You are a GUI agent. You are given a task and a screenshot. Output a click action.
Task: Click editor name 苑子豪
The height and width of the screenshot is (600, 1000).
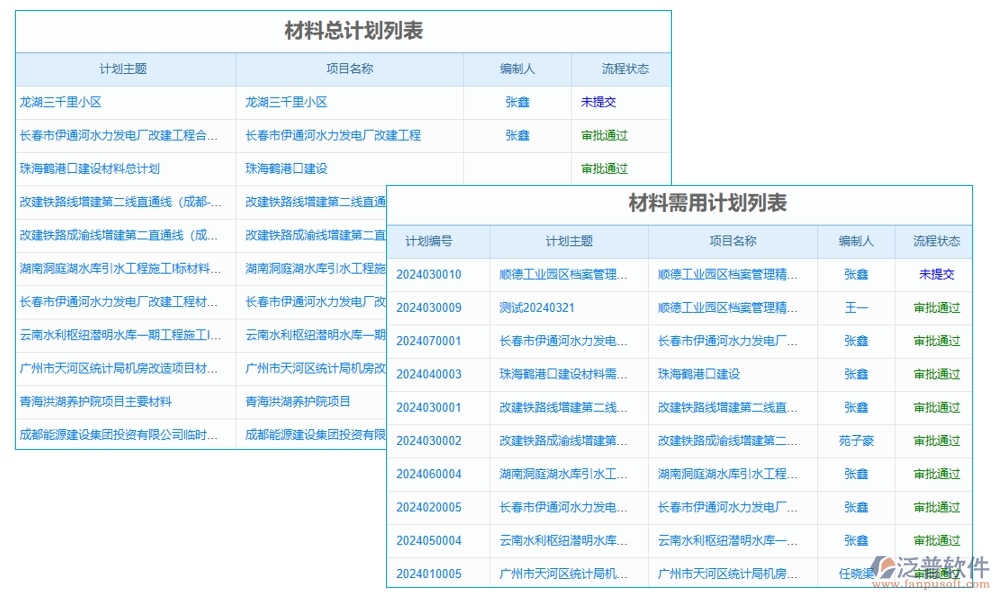857,440
